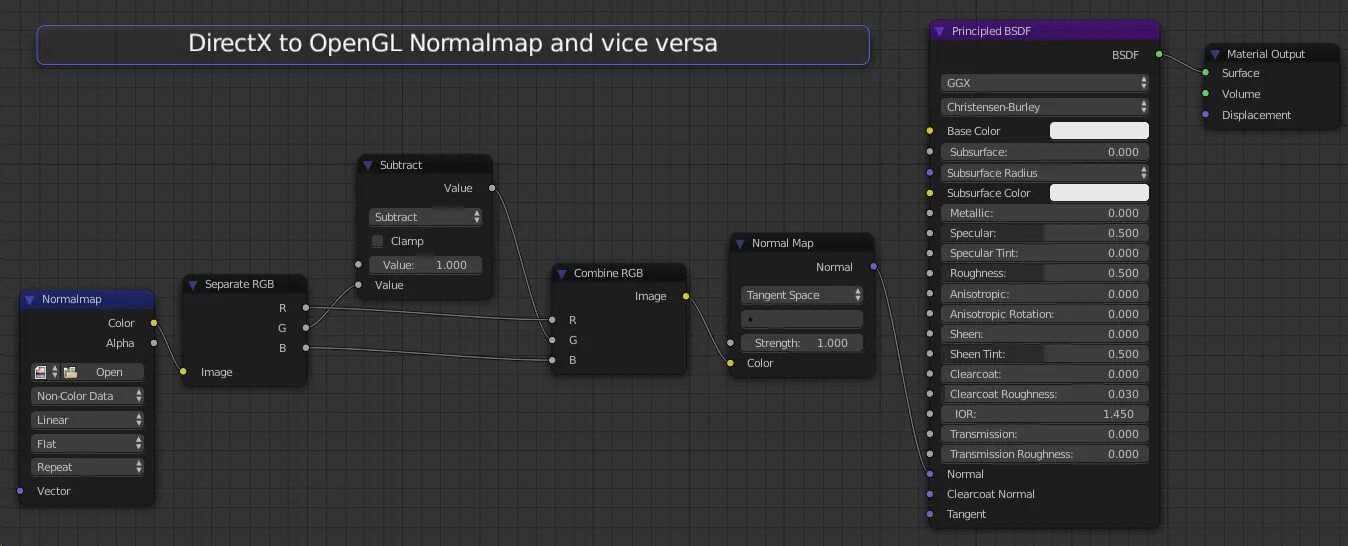Open the Linear interpolation dropdown
The height and width of the screenshot is (546, 1348).
(88, 420)
